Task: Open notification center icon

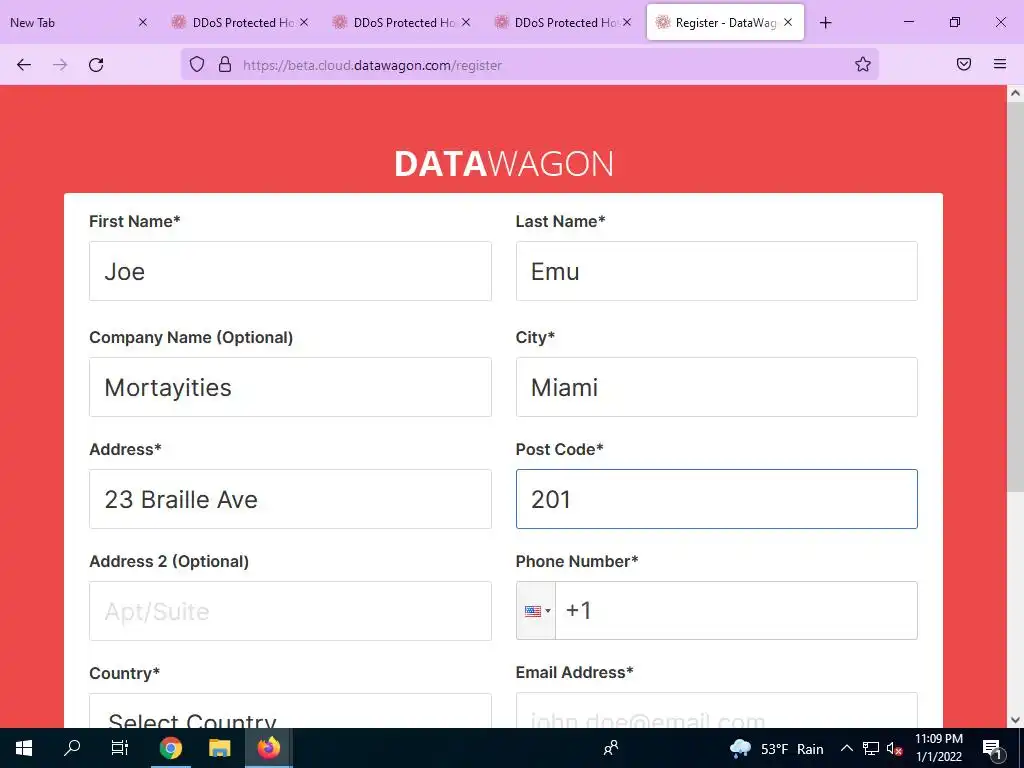Action: pyautogui.click(x=992, y=748)
